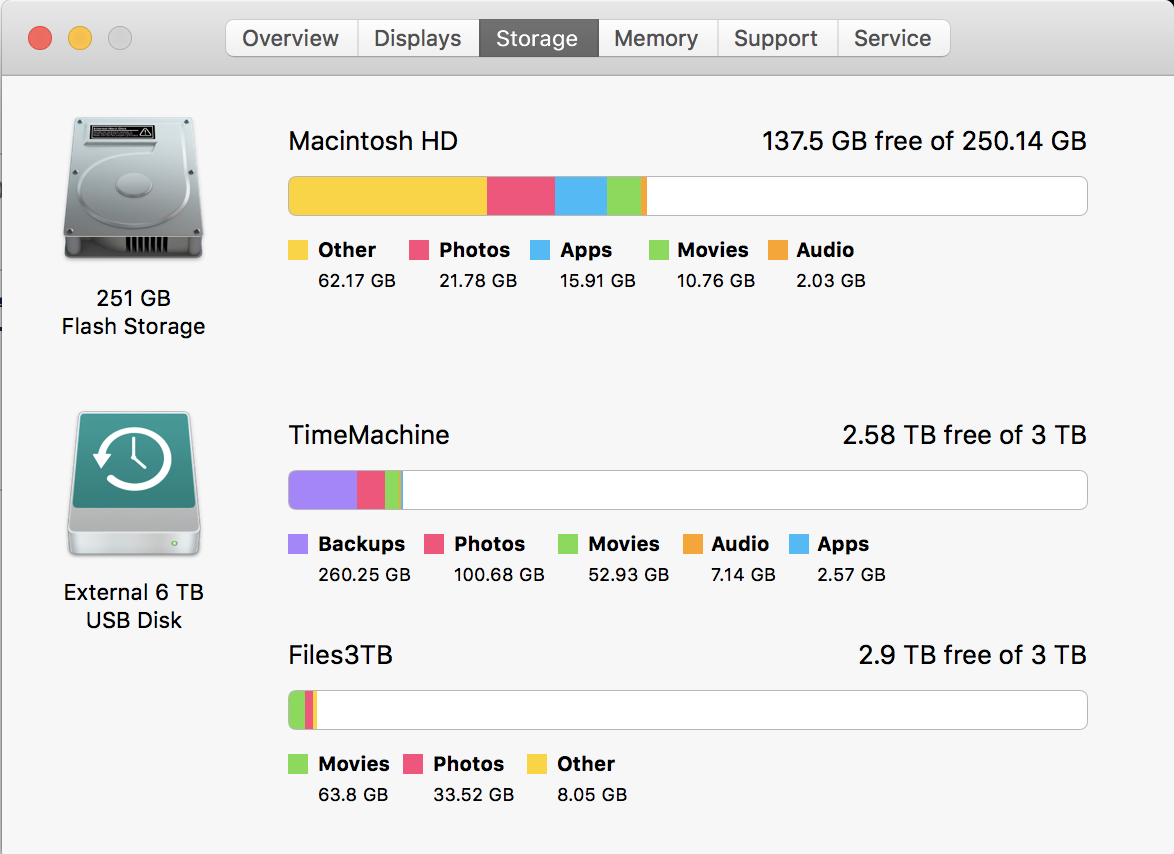Click the blue Apps swatch under TimeMachine

(799, 544)
